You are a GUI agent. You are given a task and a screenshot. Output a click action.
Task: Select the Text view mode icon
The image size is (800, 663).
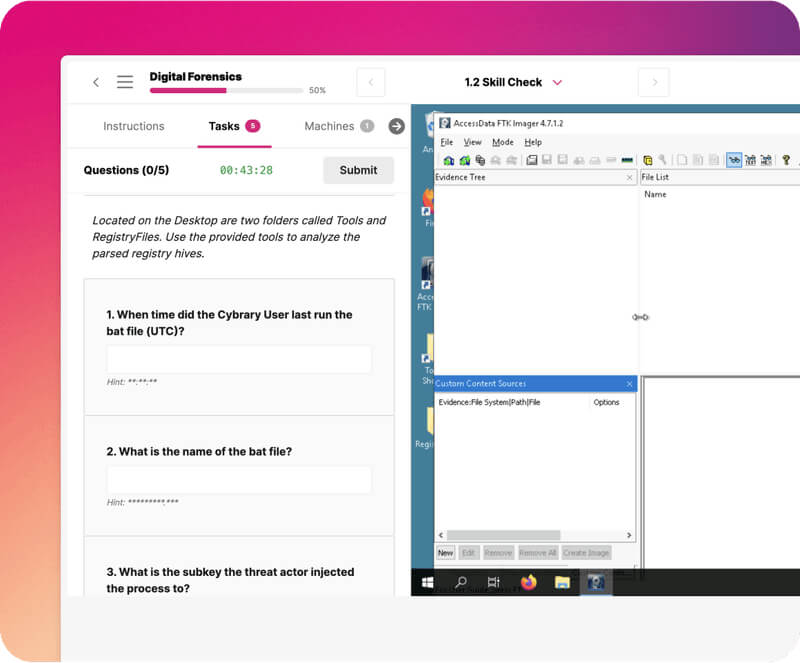[750, 160]
